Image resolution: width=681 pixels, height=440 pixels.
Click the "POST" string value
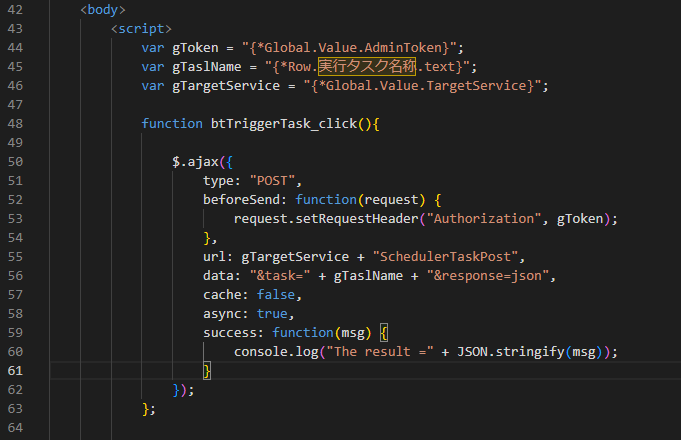272,181
